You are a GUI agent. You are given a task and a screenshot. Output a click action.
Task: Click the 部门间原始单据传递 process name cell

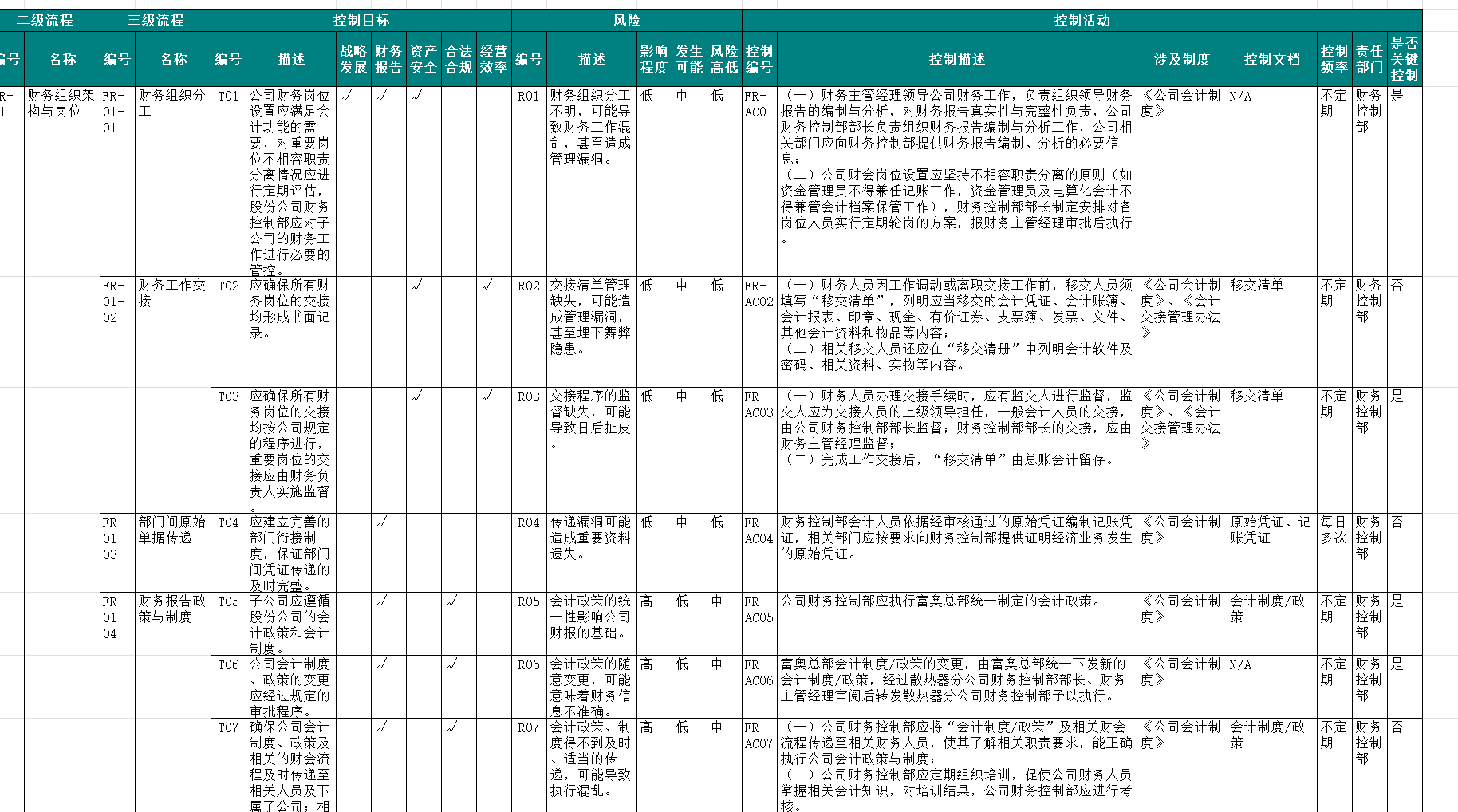(173, 552)
